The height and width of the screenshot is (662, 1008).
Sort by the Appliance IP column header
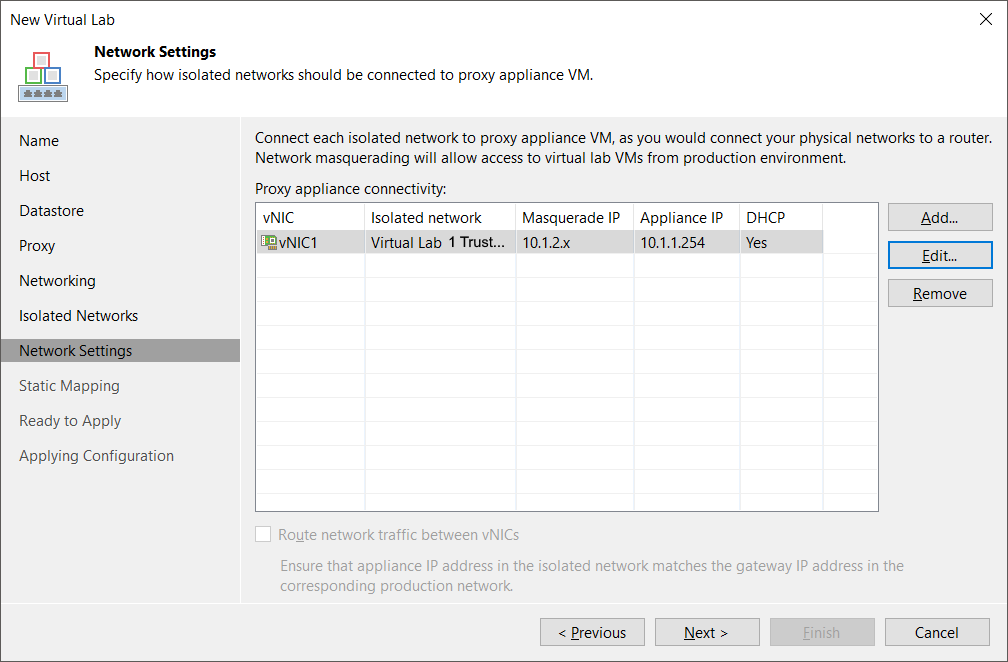pos(687,217)
